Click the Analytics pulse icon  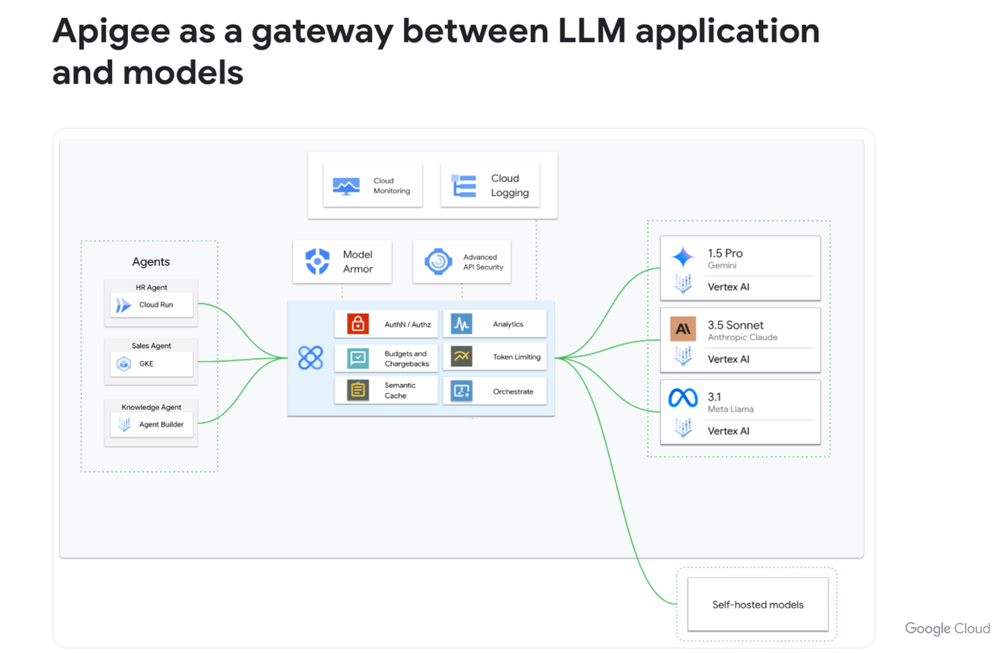tap(462, 324)
